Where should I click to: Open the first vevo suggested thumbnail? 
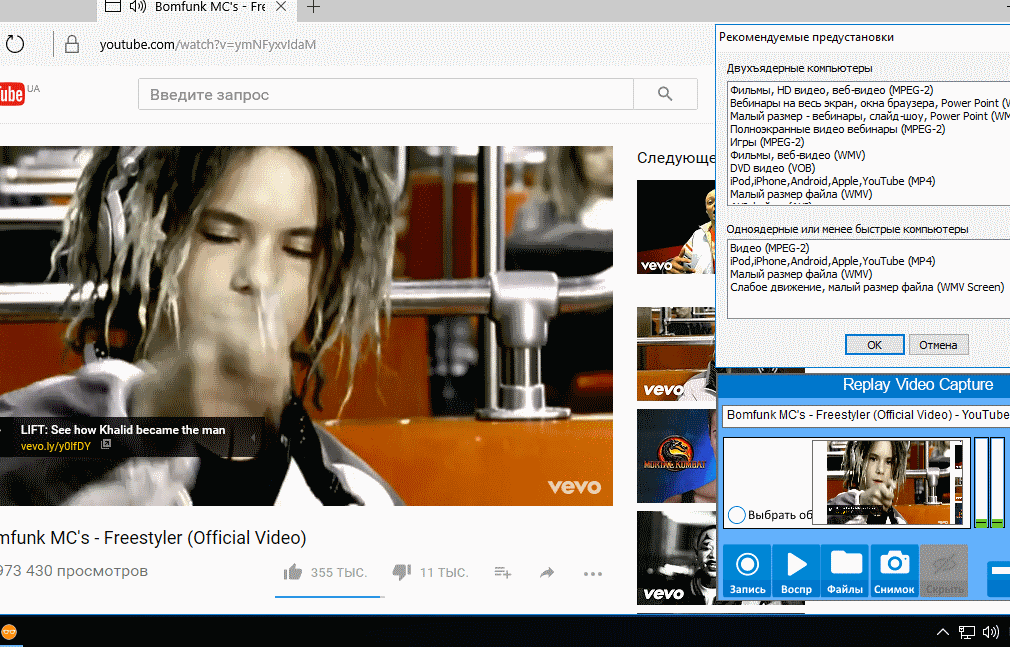coord(676,227)
